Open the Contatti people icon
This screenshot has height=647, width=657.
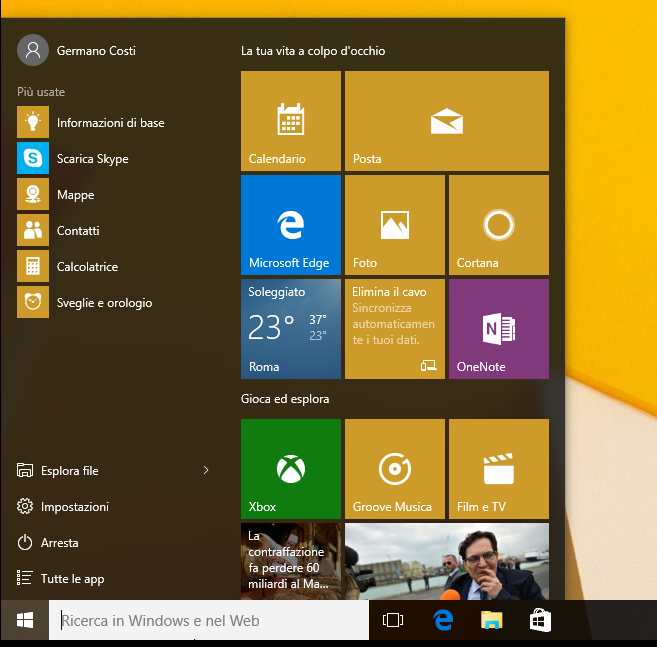33,230
